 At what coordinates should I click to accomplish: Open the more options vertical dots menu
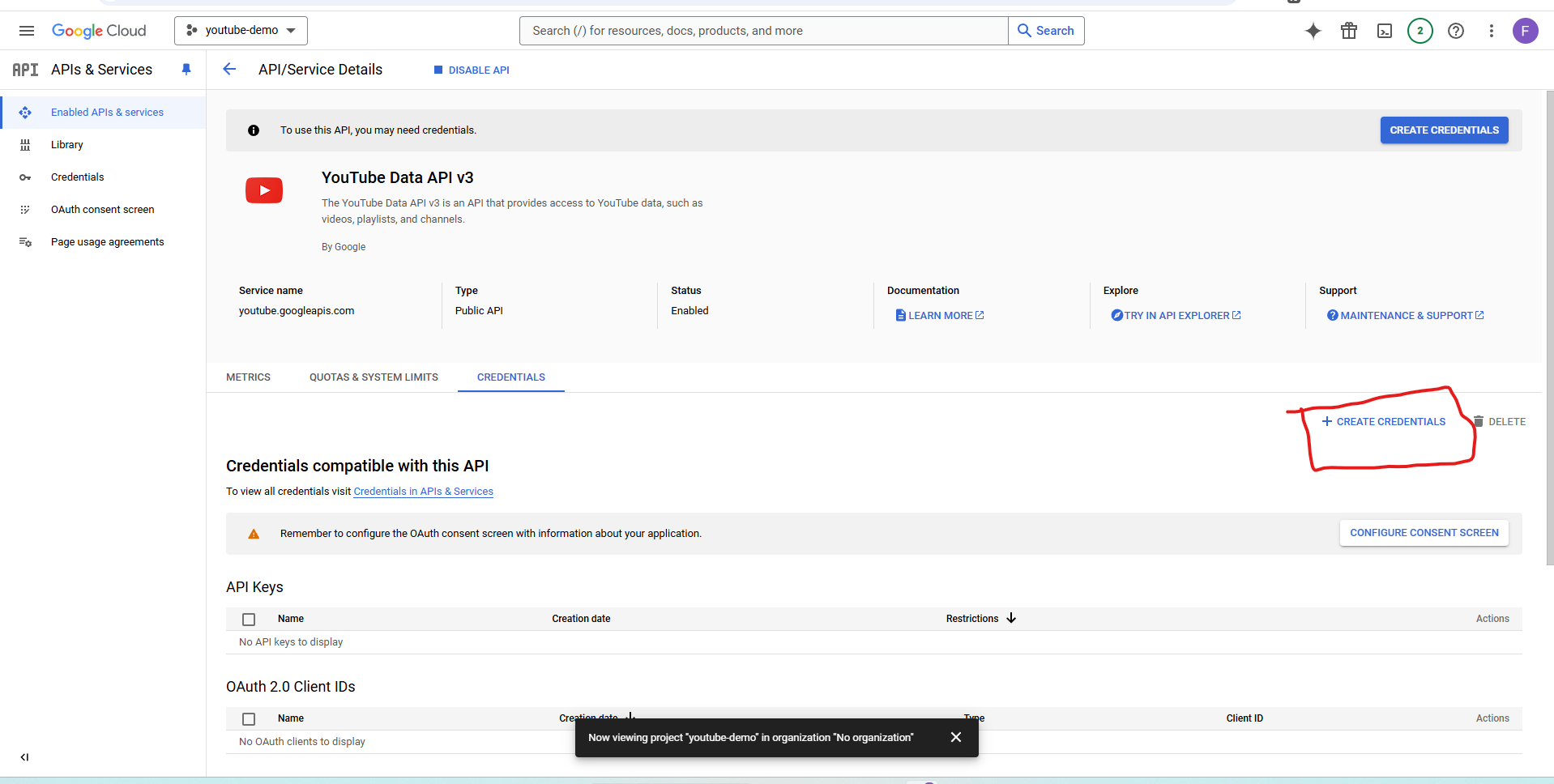click(1491, 31)
